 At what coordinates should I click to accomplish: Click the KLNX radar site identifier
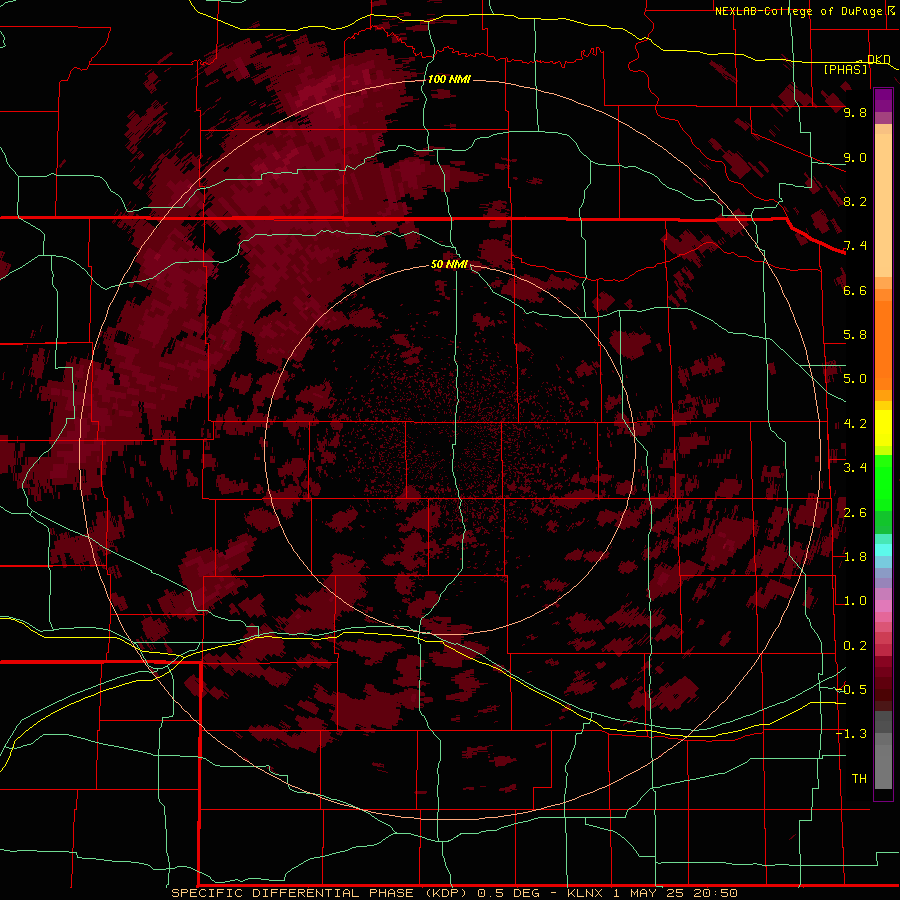point(585,893)
